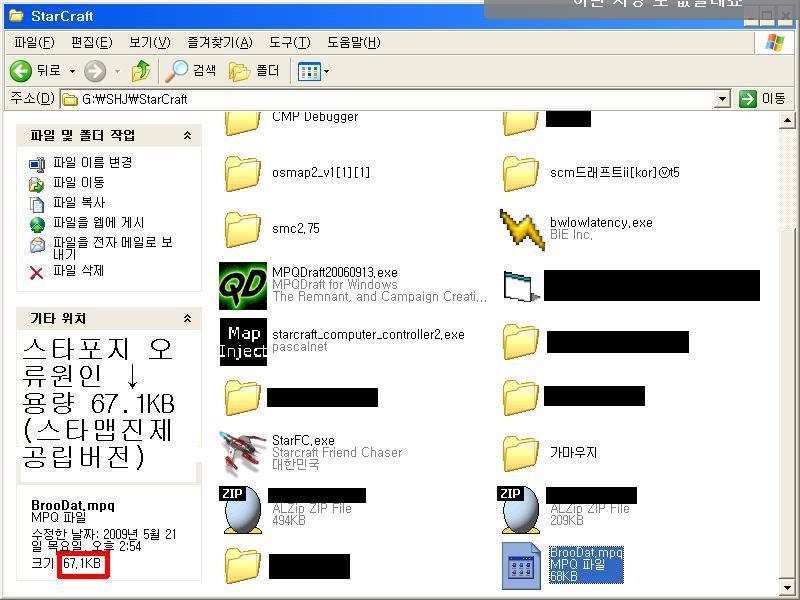800x600 pixels.
Task: Click the e-mail envelope task icon
Action: click(37, 245)
